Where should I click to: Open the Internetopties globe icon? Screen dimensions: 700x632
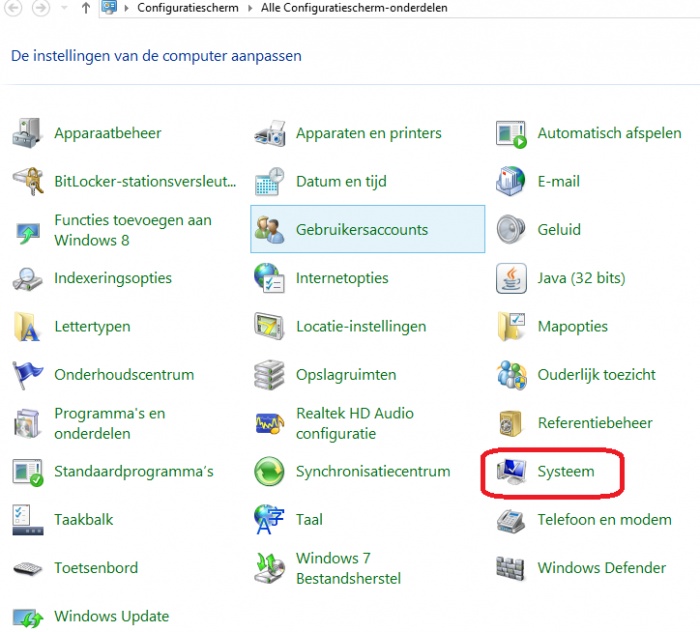[x=269, y=278]
